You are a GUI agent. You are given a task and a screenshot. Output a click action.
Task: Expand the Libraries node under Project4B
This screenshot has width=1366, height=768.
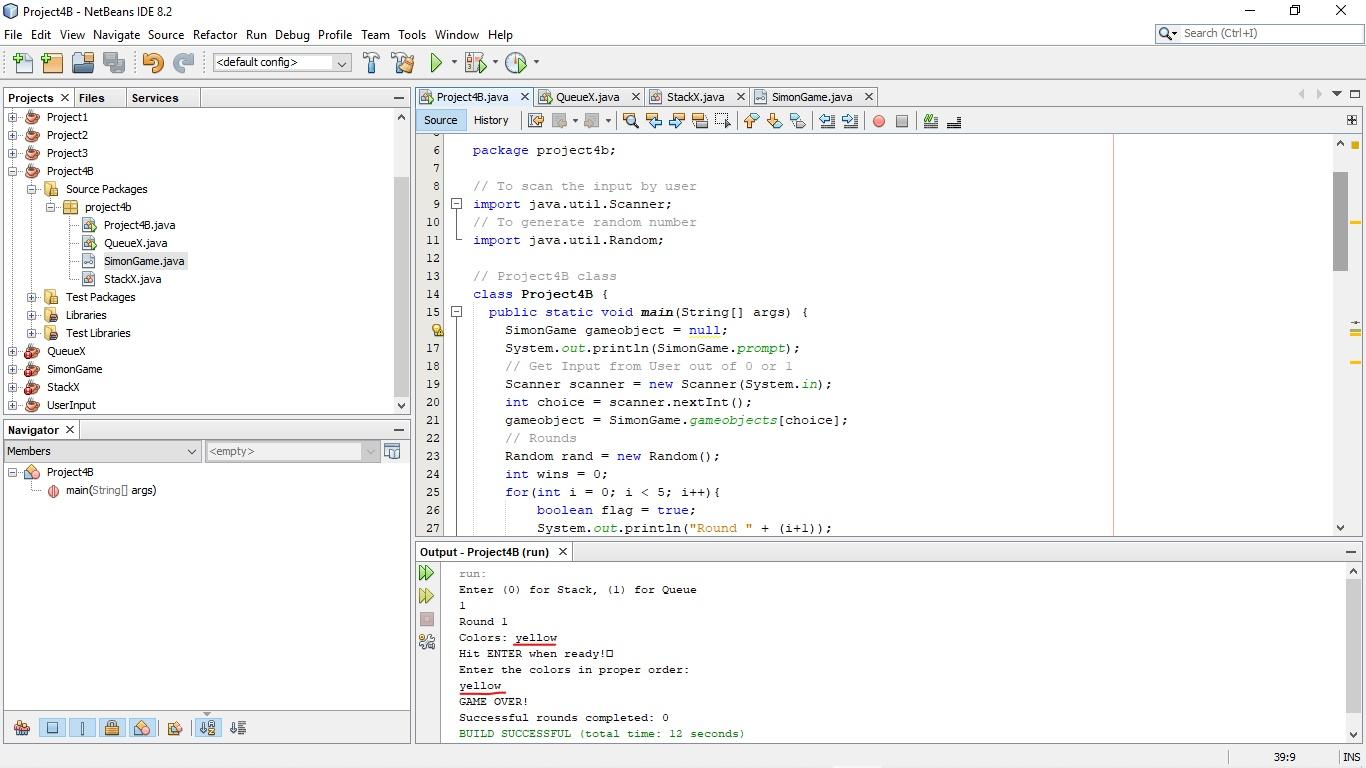click(32, 315)
